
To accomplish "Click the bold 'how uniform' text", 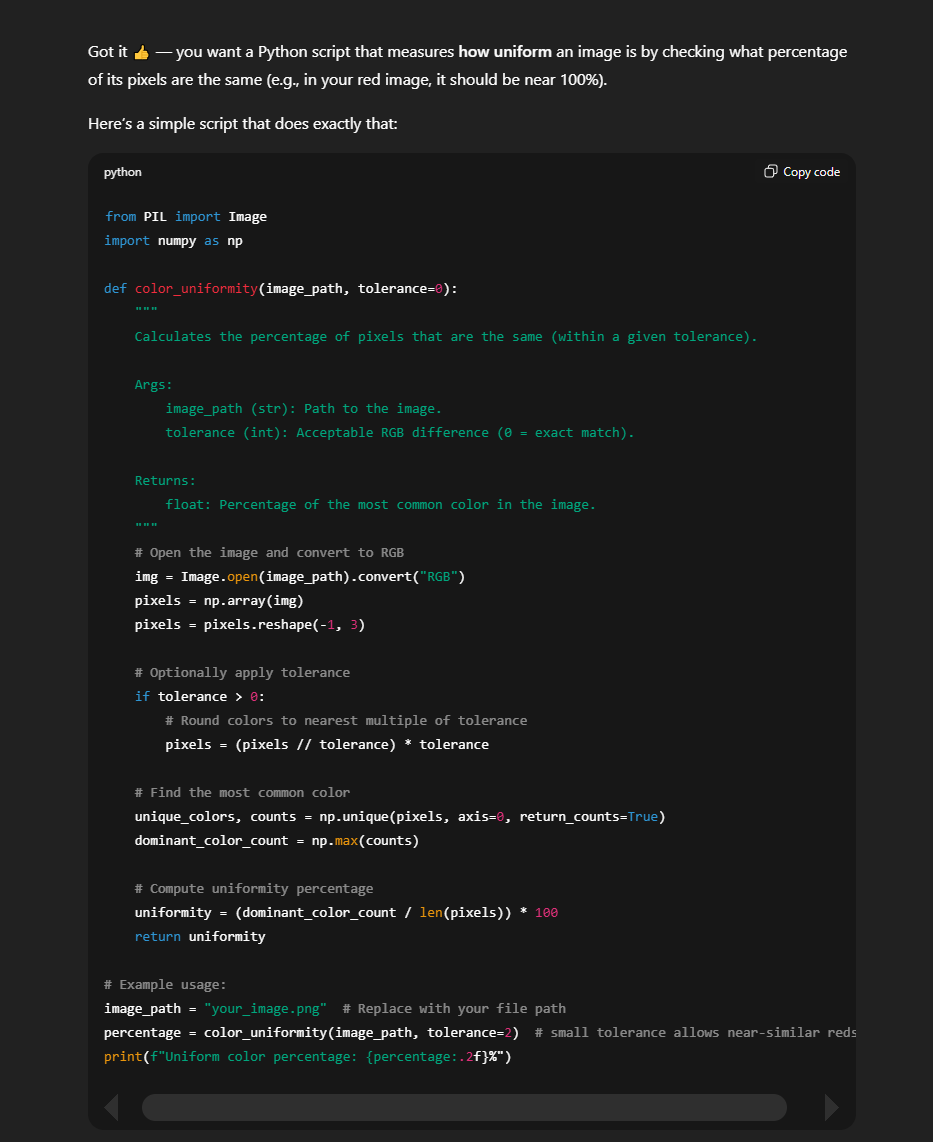I will click(505, 52).
